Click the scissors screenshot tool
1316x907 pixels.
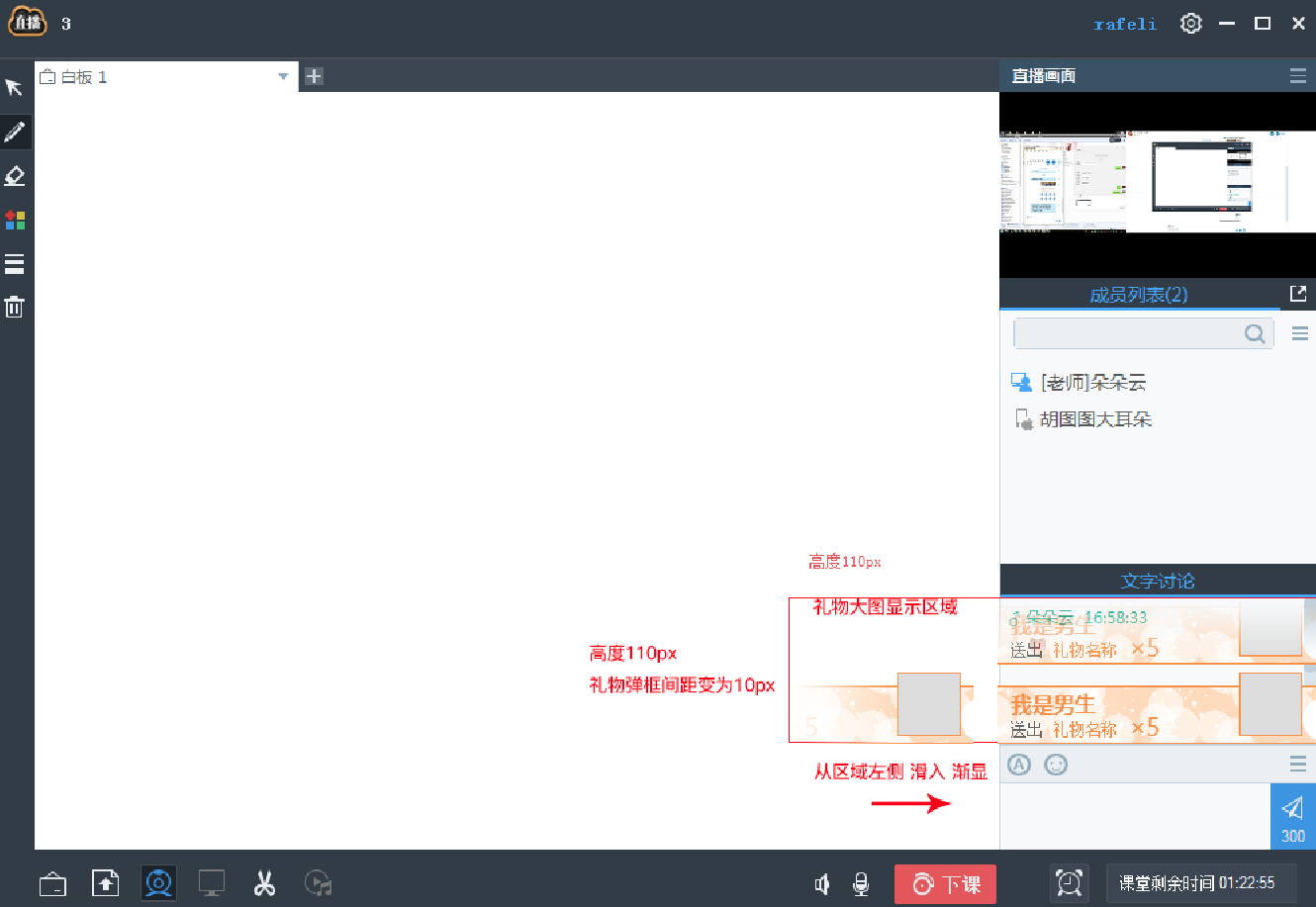click(264, 882)
